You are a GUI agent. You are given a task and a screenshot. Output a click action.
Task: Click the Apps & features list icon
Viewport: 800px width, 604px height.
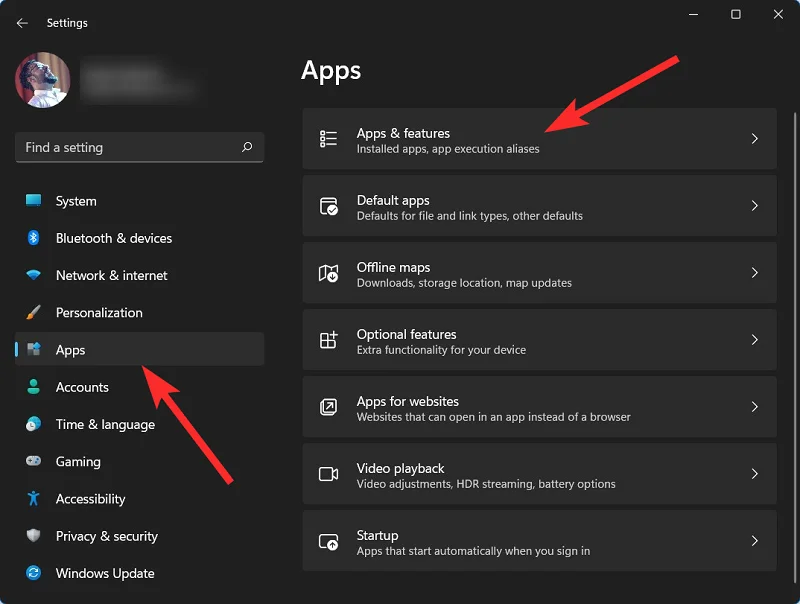click(328, 139)
